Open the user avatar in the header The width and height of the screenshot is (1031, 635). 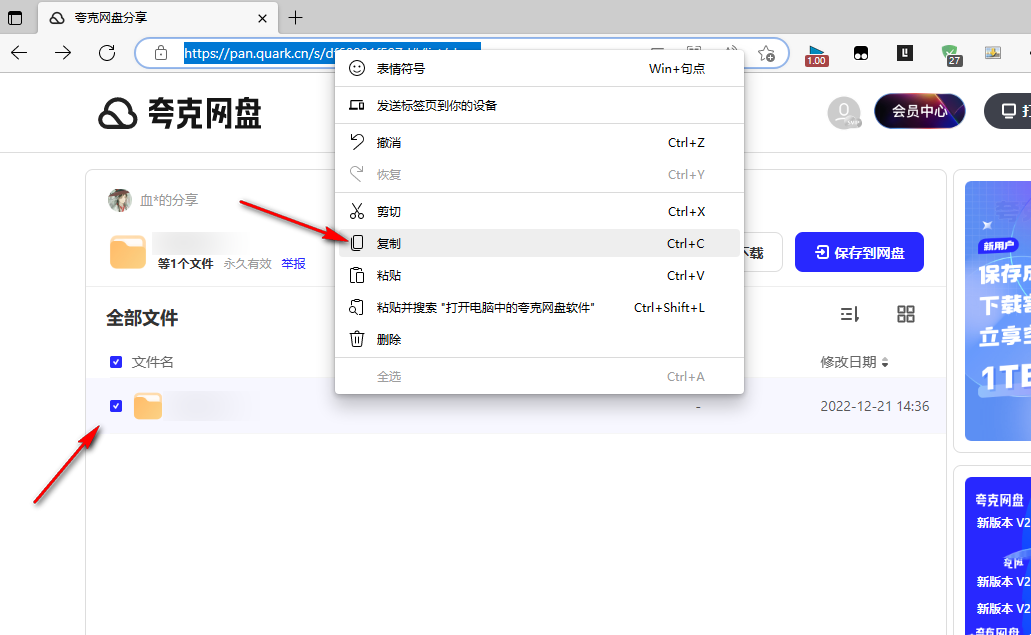844,112
